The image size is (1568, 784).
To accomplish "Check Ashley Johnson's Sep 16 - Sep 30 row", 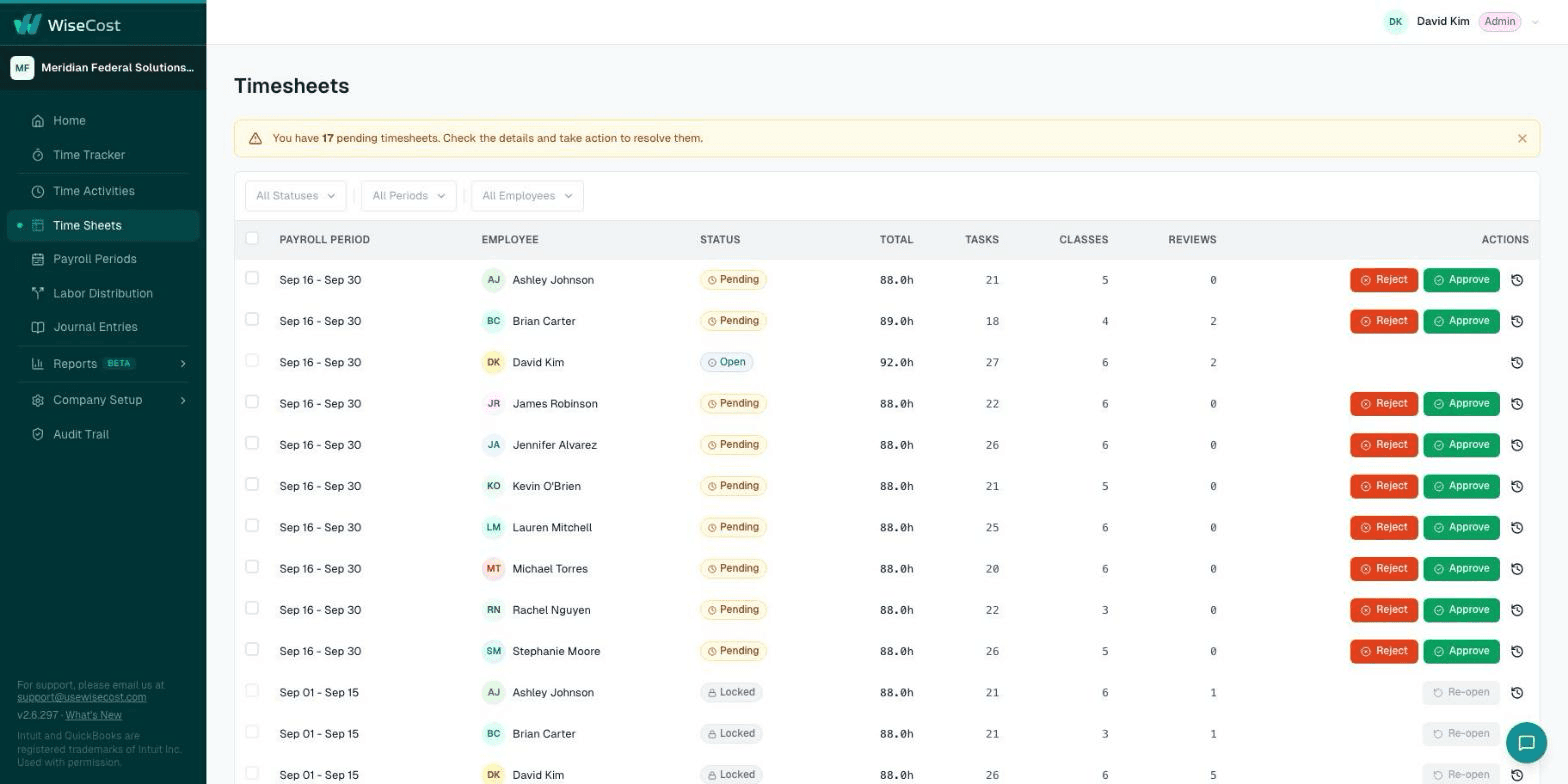I will tap(252, 278).
